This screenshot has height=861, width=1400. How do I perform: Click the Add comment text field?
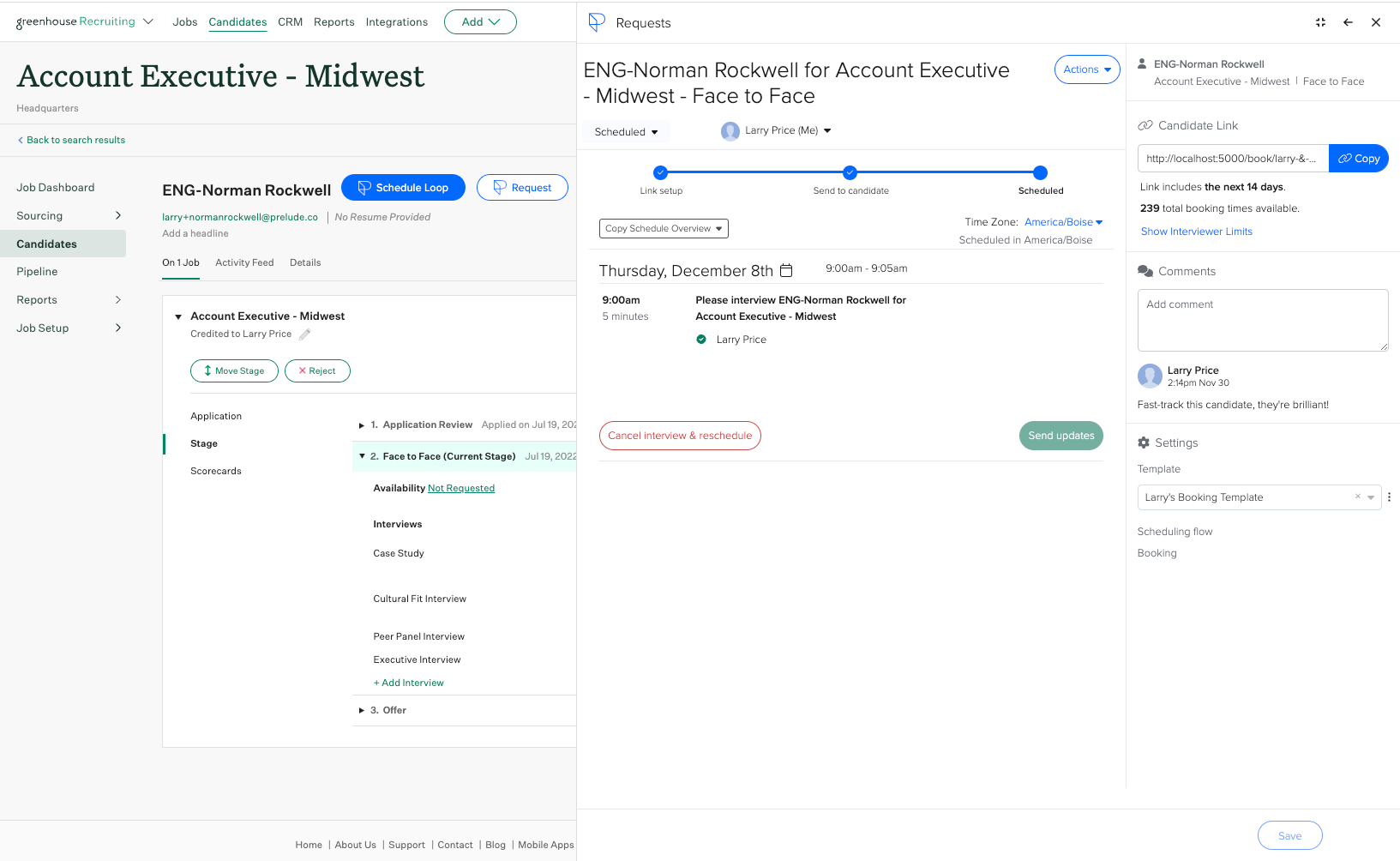(1262, 320)
